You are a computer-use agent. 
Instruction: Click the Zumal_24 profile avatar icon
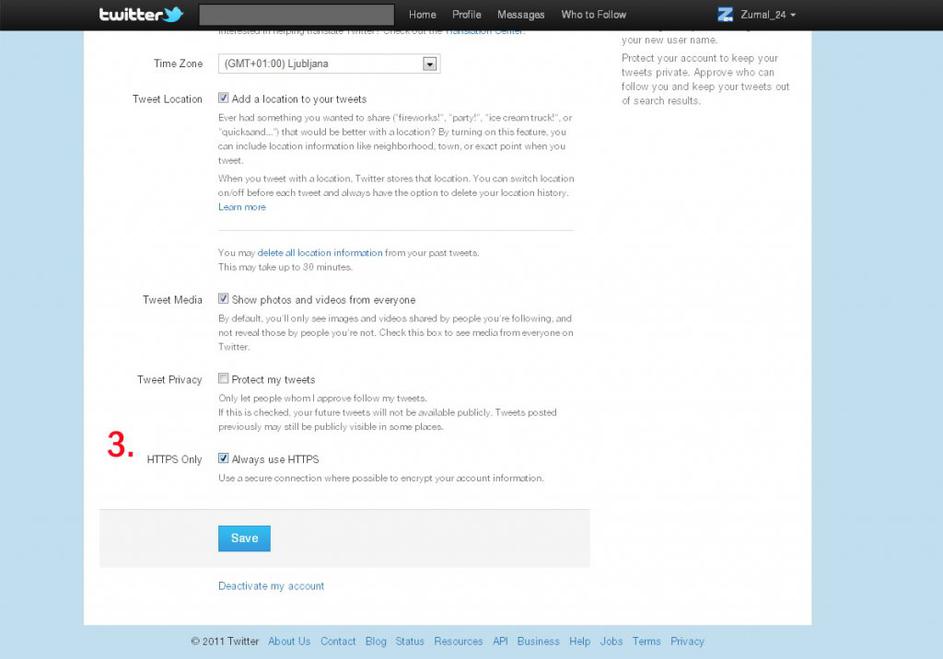point(725,14)
